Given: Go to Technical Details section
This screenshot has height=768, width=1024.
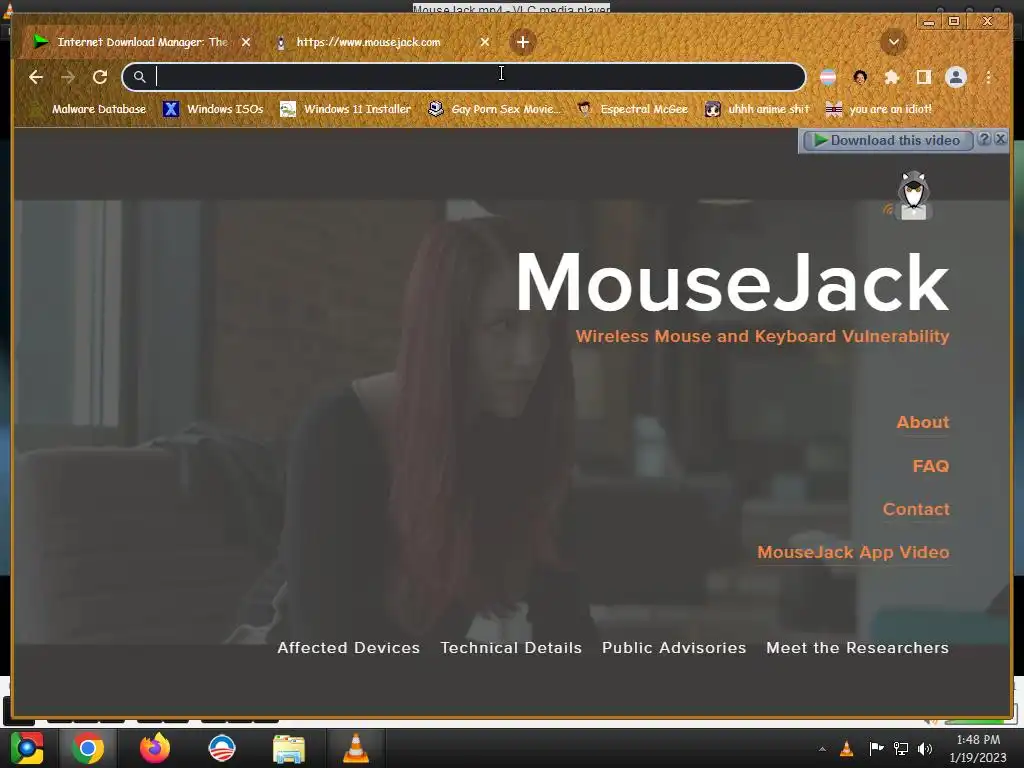Looking at the screenshot, I should pos(511,648).
